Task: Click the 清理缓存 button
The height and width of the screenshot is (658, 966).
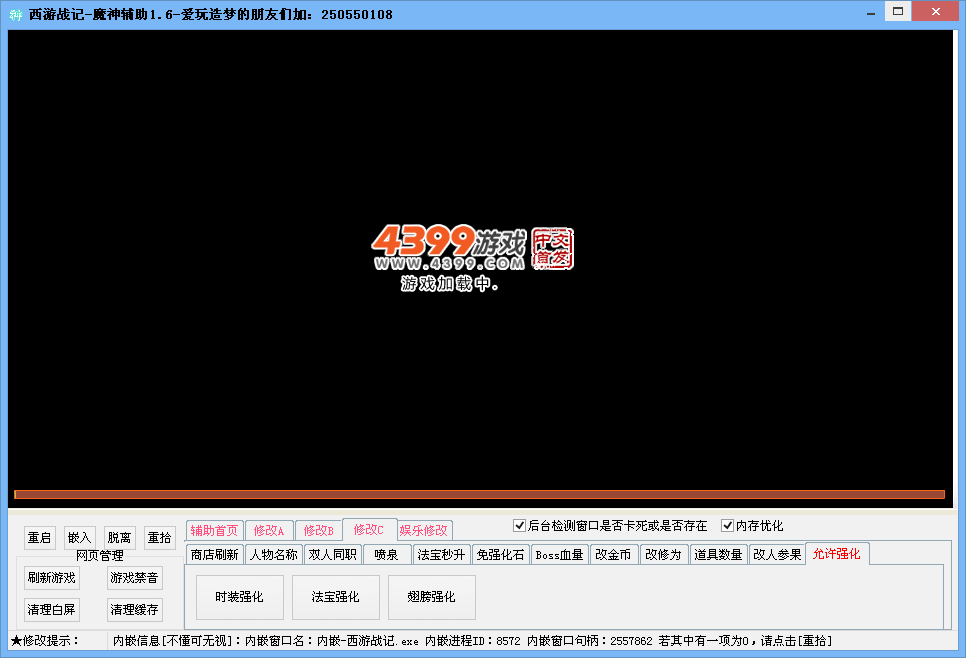Action: (134, 610)
